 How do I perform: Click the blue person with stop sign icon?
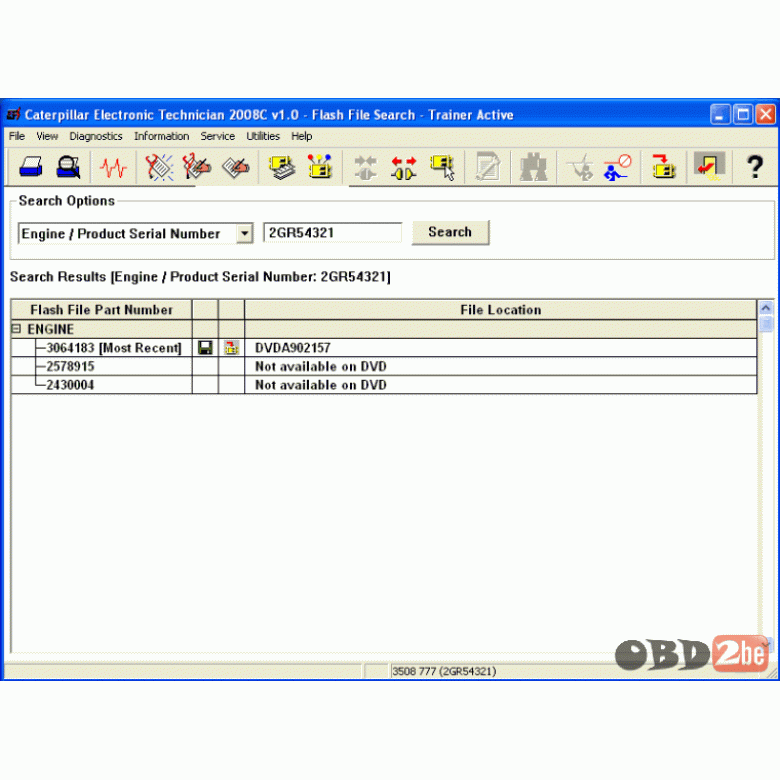click(617, 167)
